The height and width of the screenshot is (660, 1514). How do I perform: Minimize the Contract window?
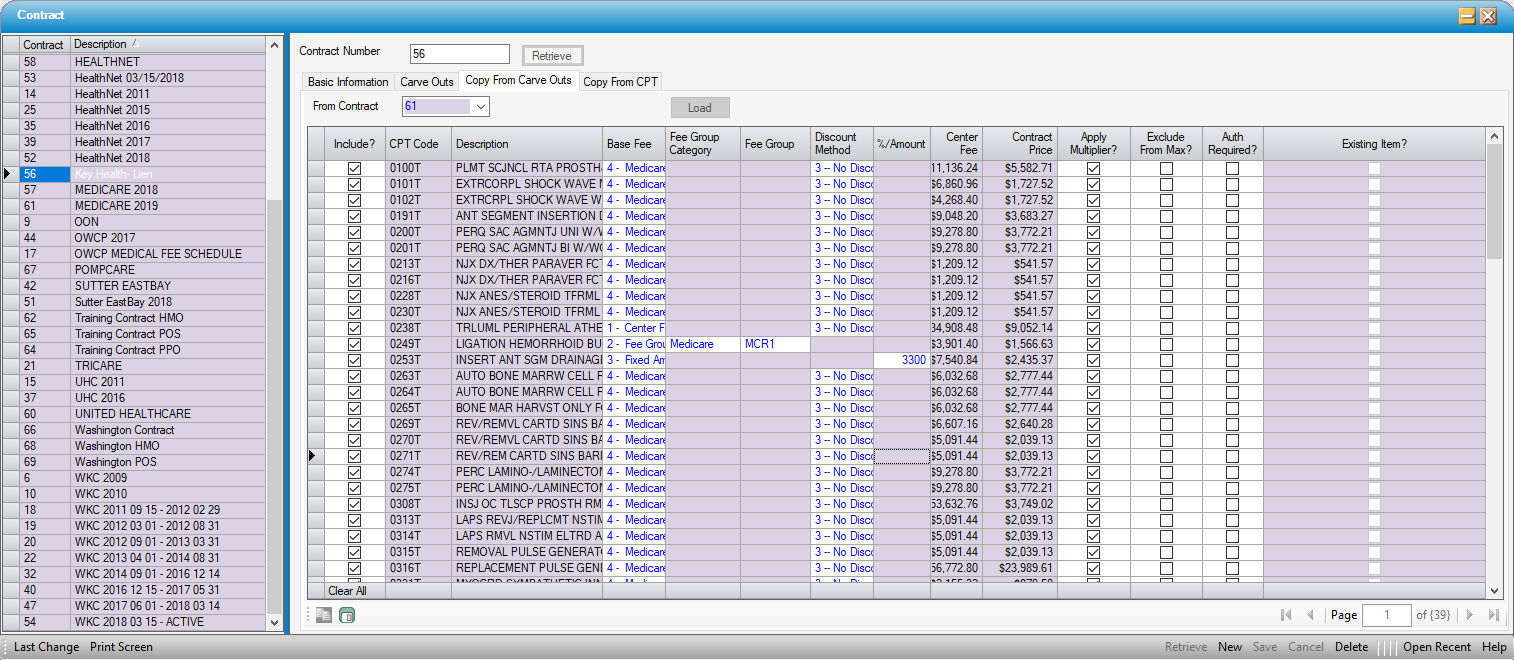(1466, 16)
